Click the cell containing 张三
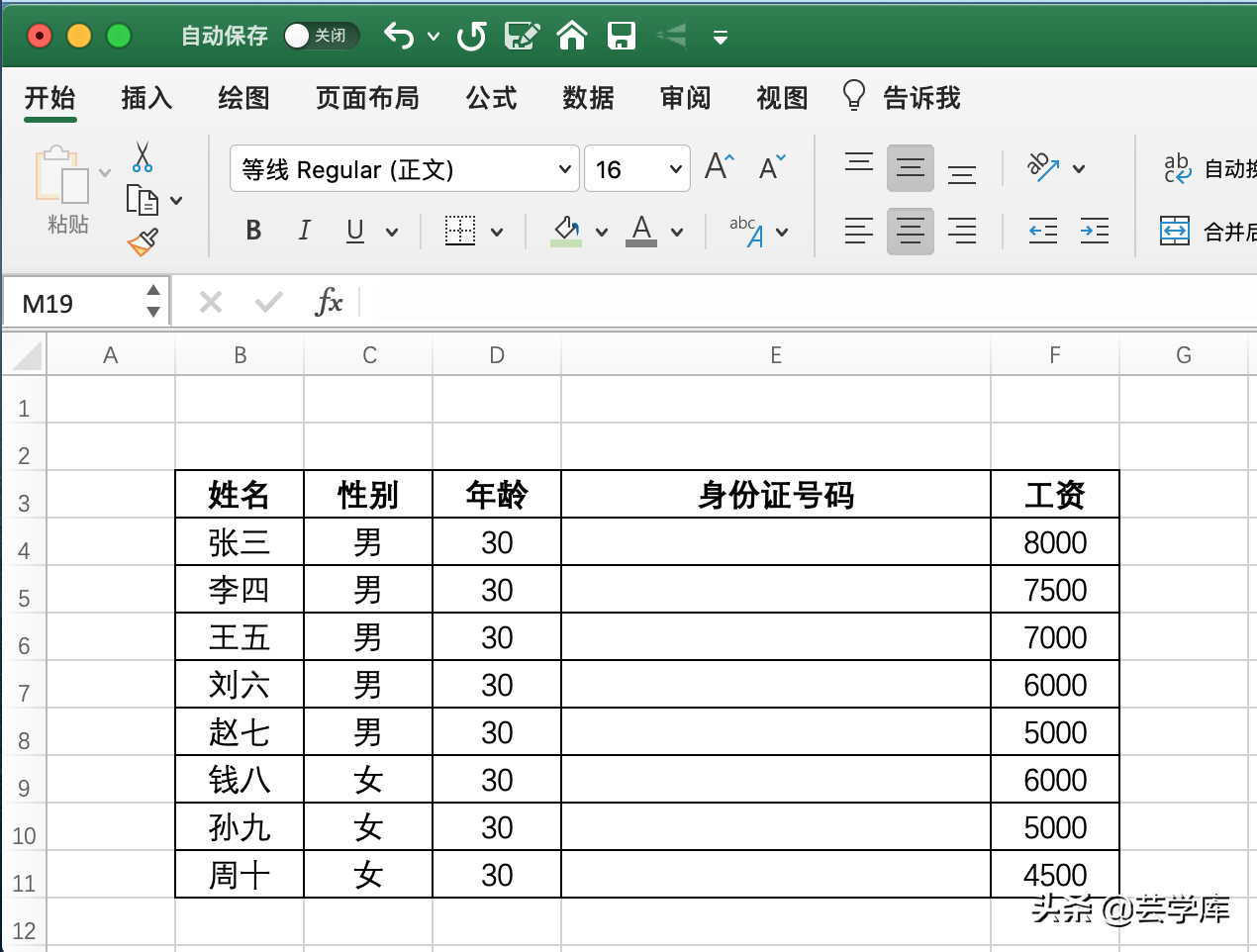1257x952 pixels. pyautogui.click(x=240, y=542)
